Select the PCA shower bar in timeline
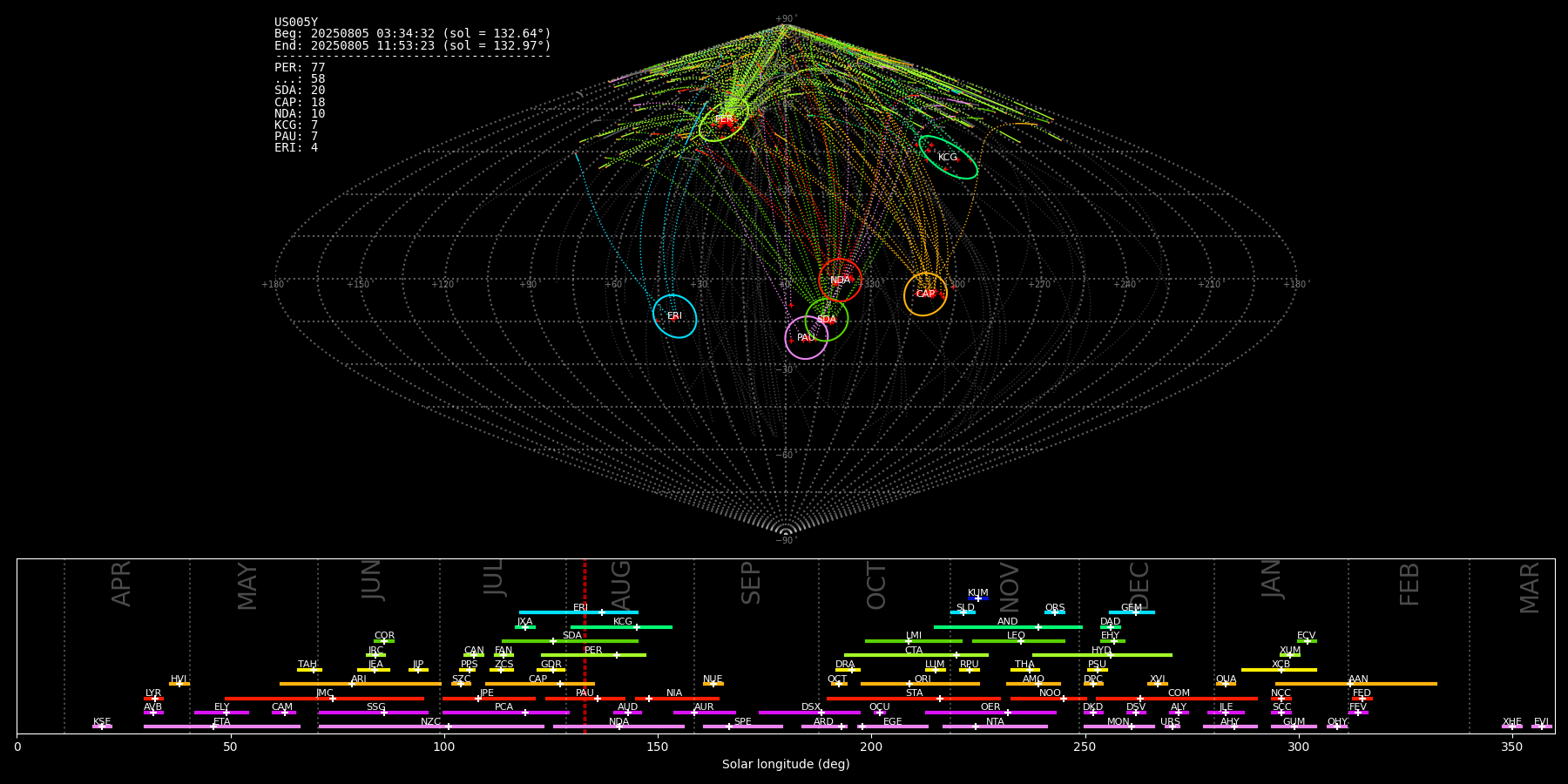The image size is (1568, 784). tap(505, 713)
